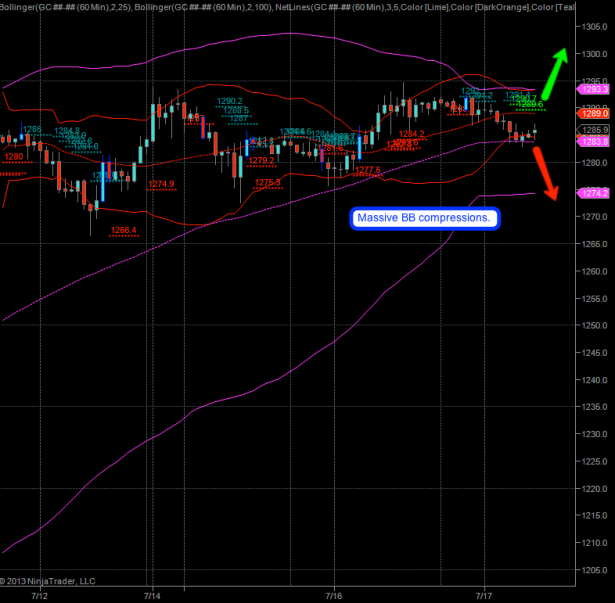
Task: Select the 1279.2 red net line label
Action: tap(261, 160)
